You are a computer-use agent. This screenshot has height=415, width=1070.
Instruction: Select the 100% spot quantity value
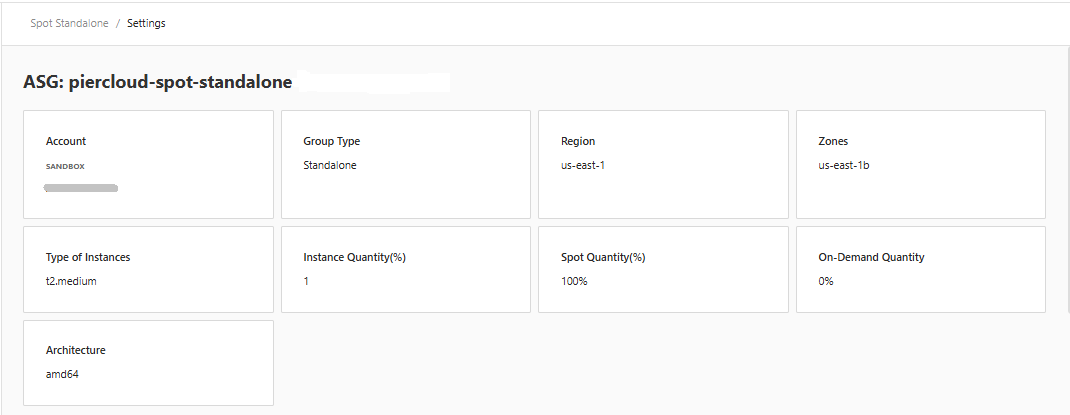click(x=574, y=281)
